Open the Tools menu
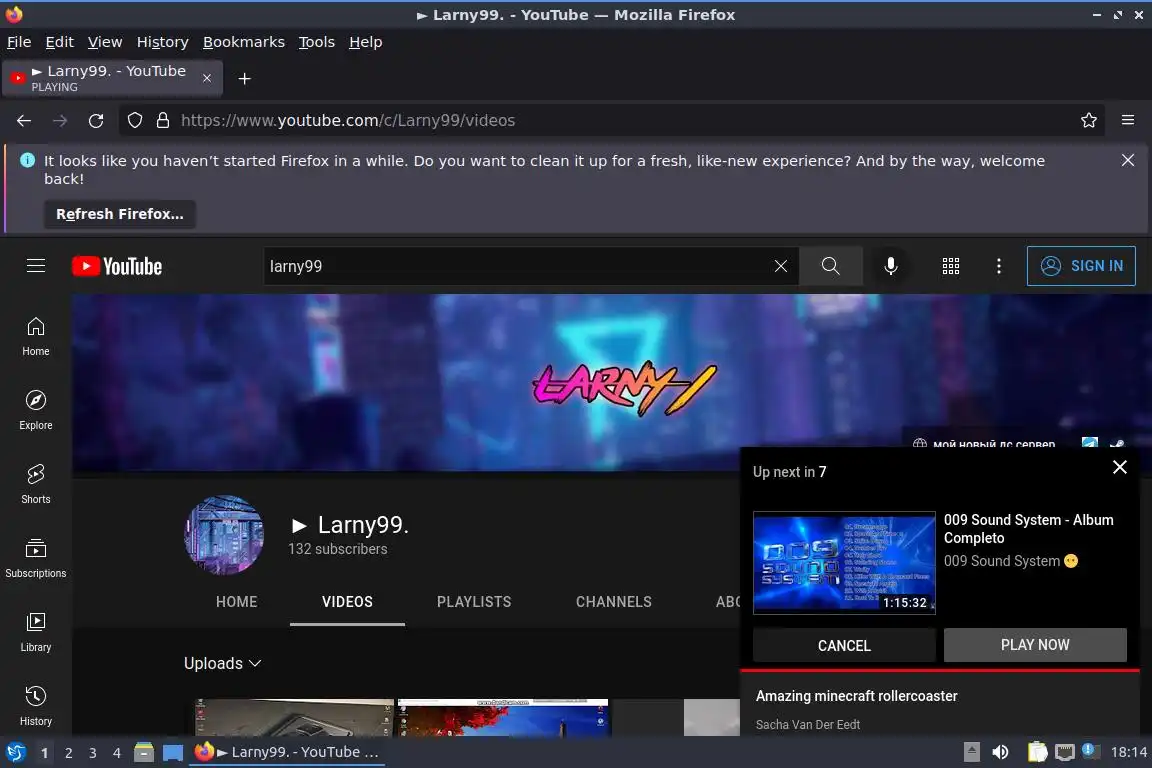1152x768 pixels. click(317, 42)
